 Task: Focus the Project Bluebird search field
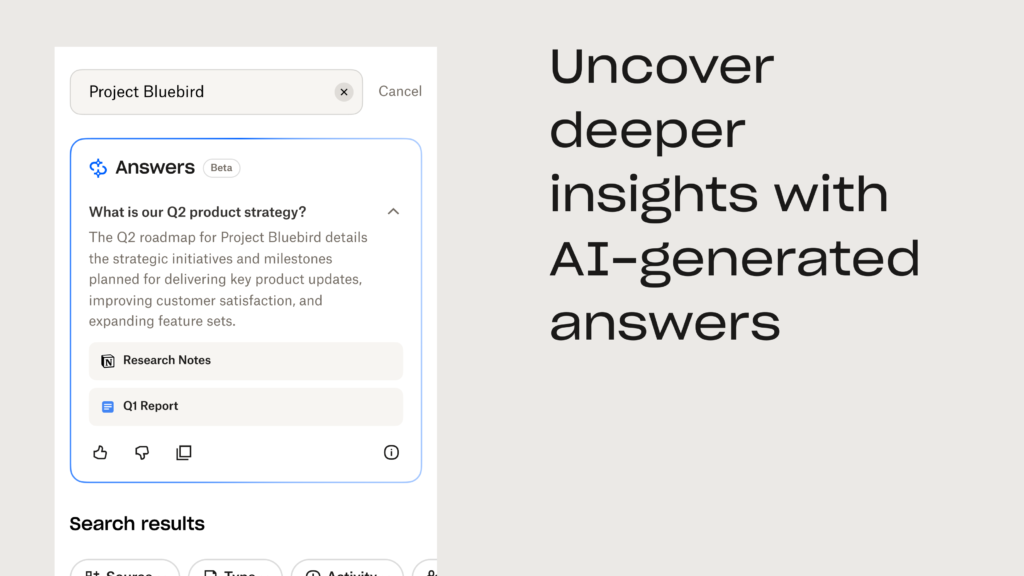pyautogui.click(x=200, y=92)
